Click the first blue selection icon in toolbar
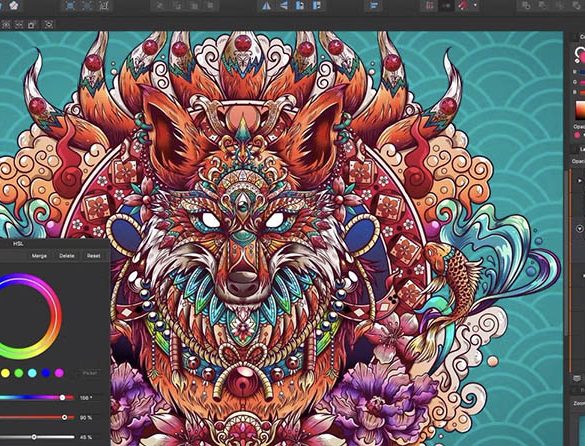Screen dimensions: 585x446 [x=70, y=6]
